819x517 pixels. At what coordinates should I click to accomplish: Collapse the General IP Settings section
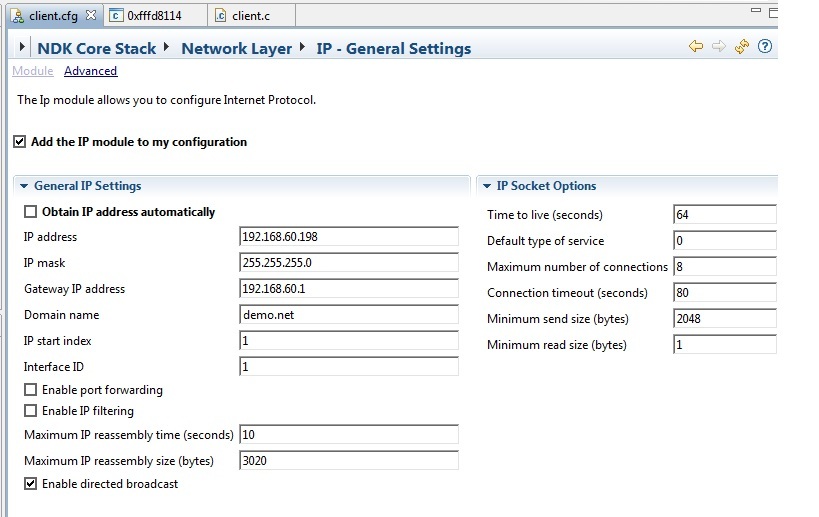(x=24, y=186)
